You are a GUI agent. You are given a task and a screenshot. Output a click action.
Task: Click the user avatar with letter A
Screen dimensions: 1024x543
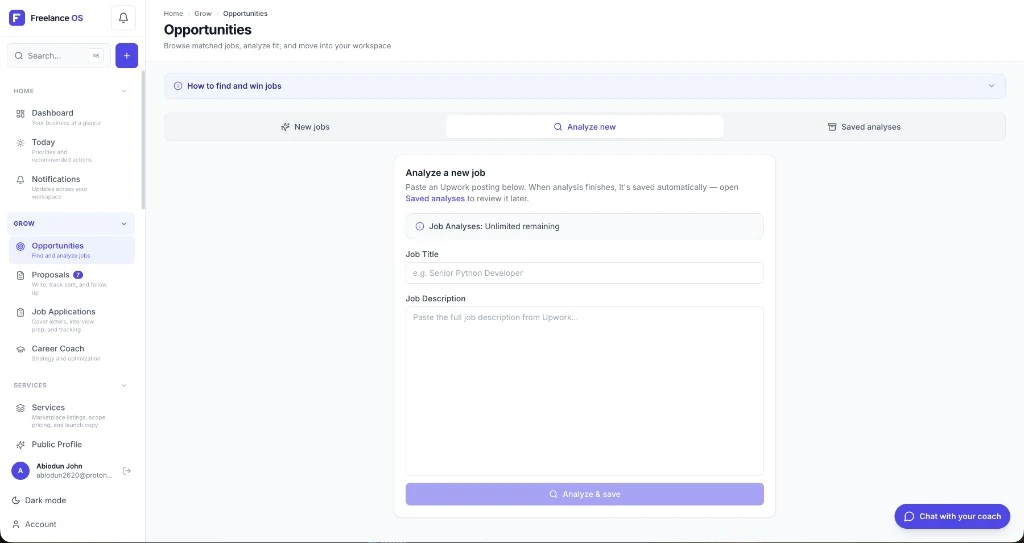20,470
